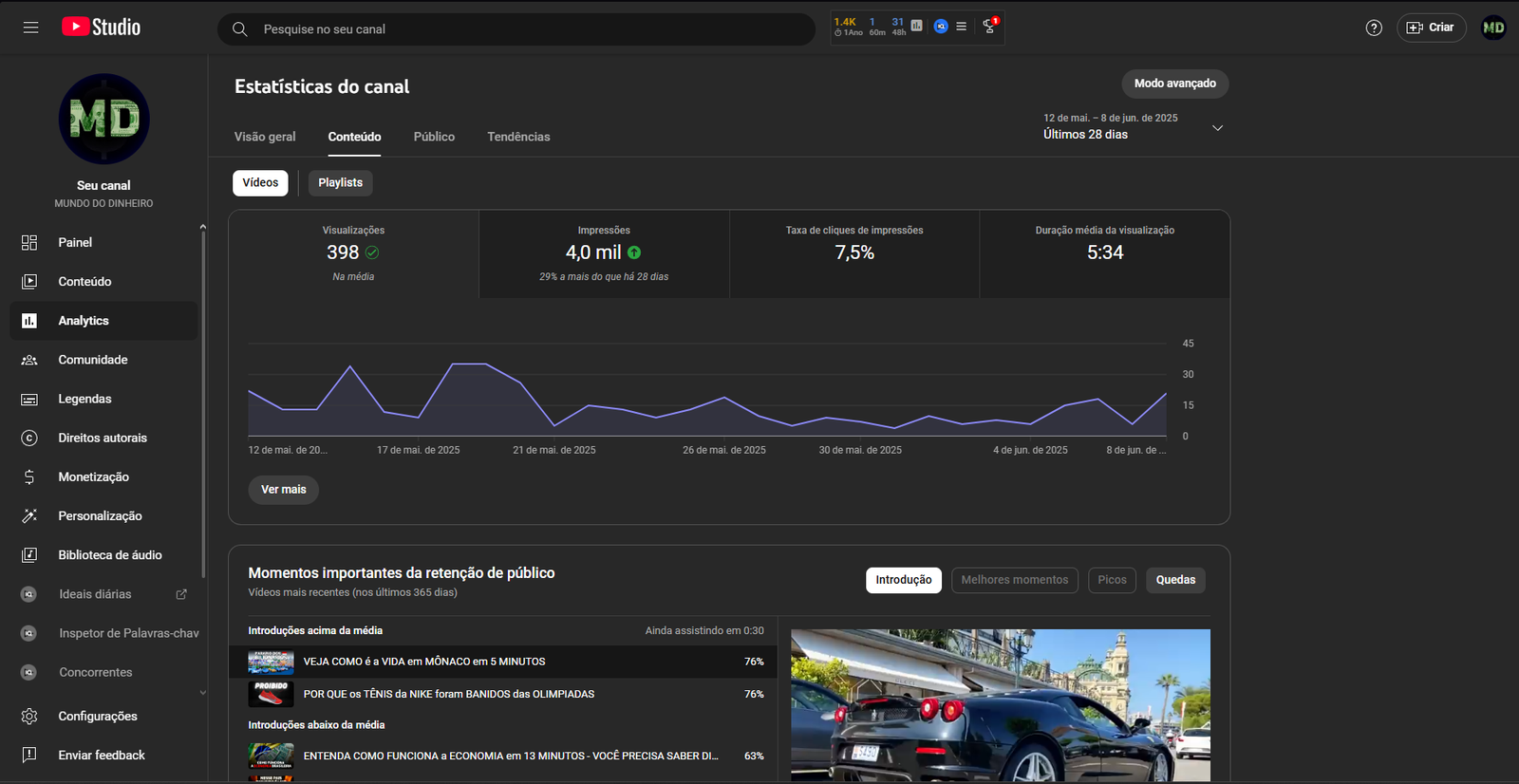Screen dimensions: 1519x784
Task: Open the extension list menu icon
Action: click(962, 27)
